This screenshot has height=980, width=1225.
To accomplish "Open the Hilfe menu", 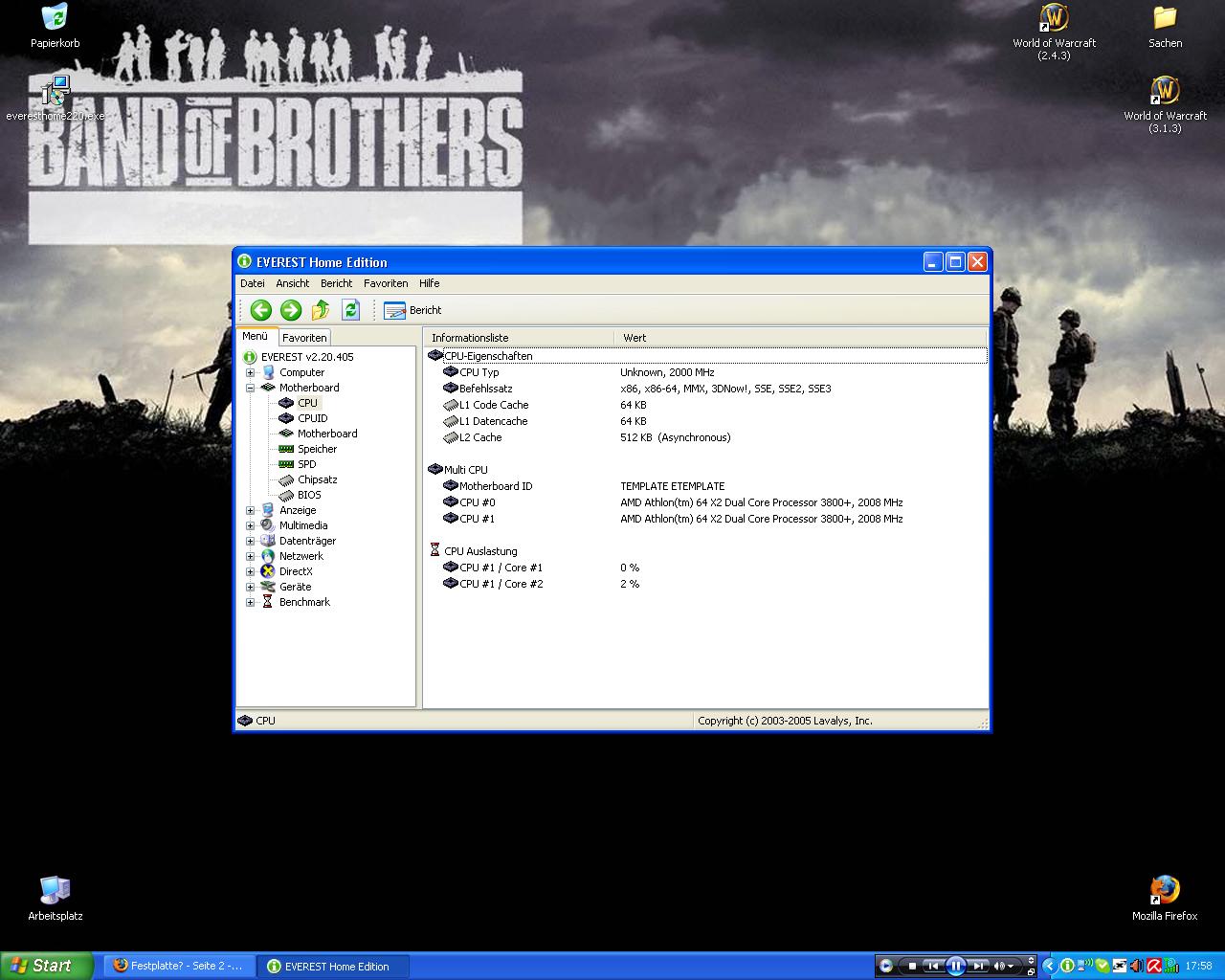I will (x=430, y=283).
